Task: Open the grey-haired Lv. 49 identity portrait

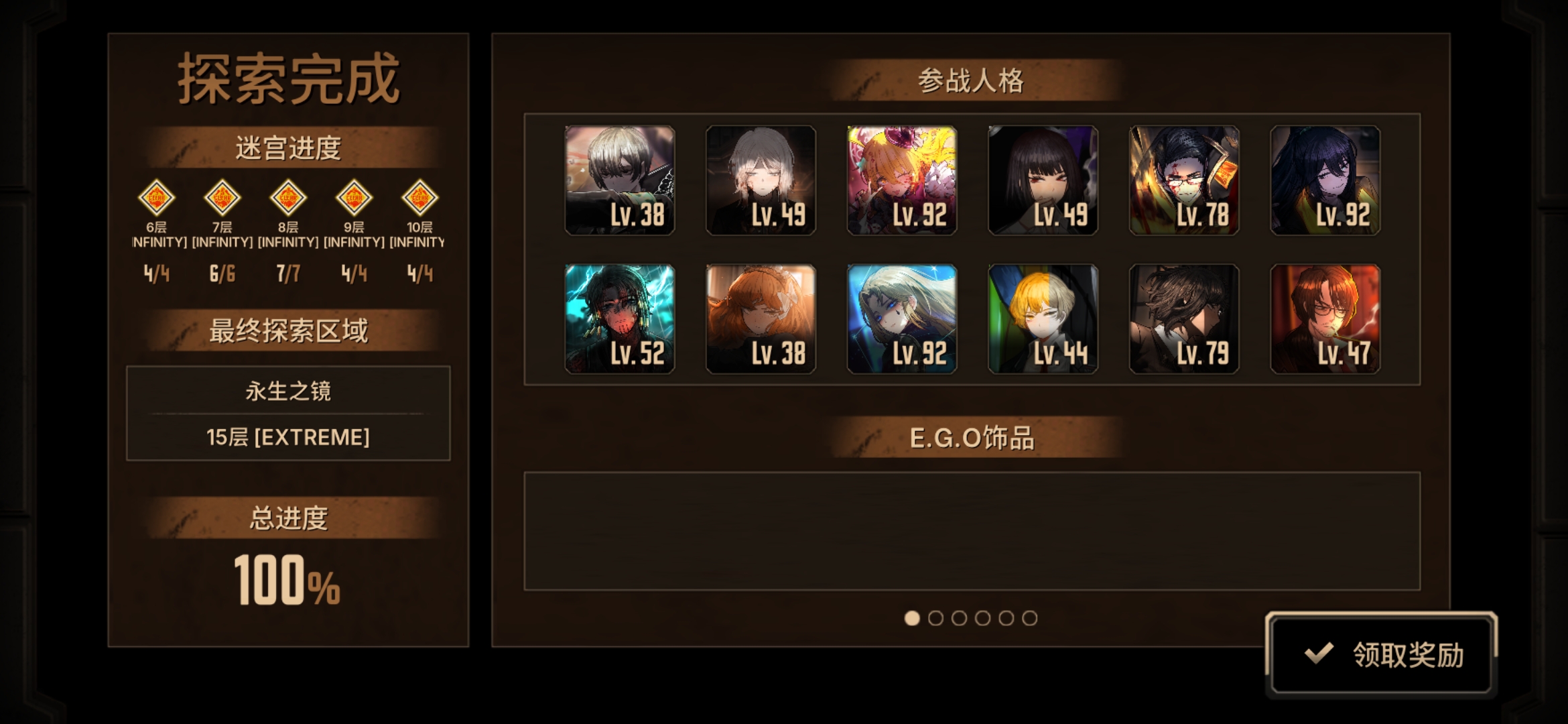Action: point(761,180)
